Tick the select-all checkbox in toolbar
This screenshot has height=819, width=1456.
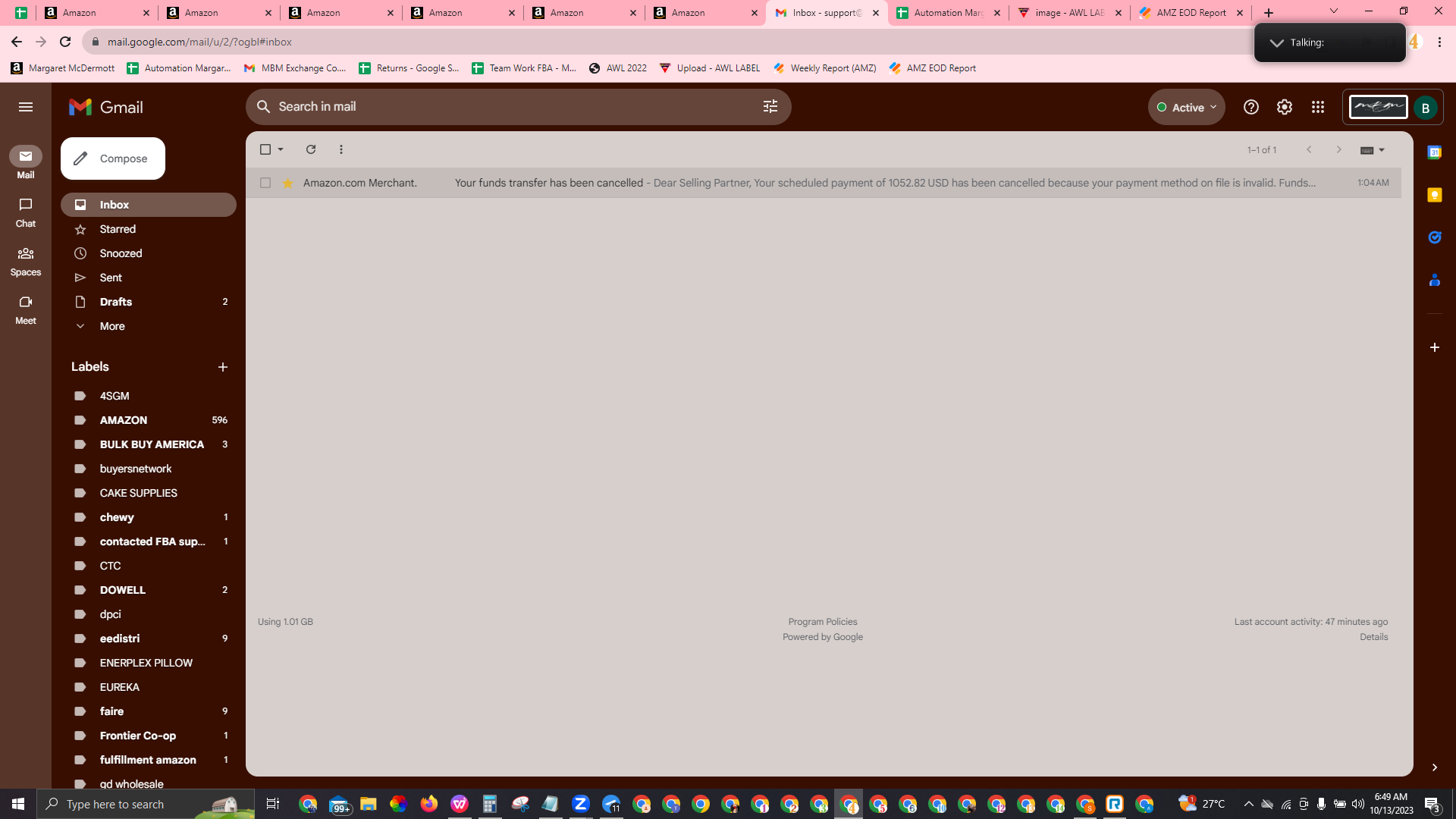tap(265, 149)
